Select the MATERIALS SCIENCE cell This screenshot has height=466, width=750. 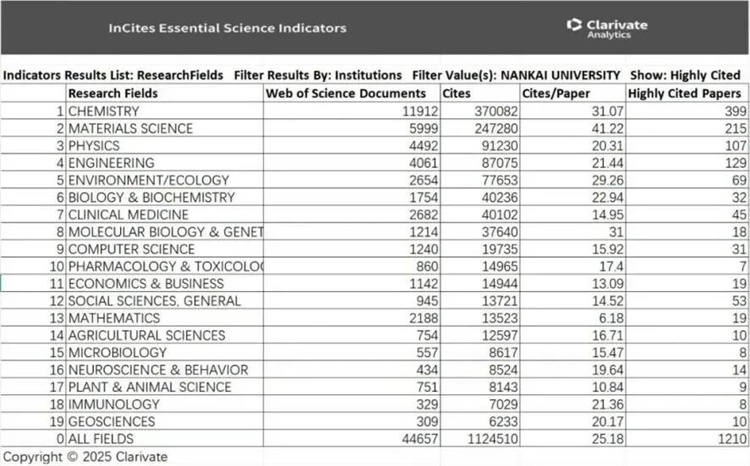pyautogui.click(x=124, y=128)
